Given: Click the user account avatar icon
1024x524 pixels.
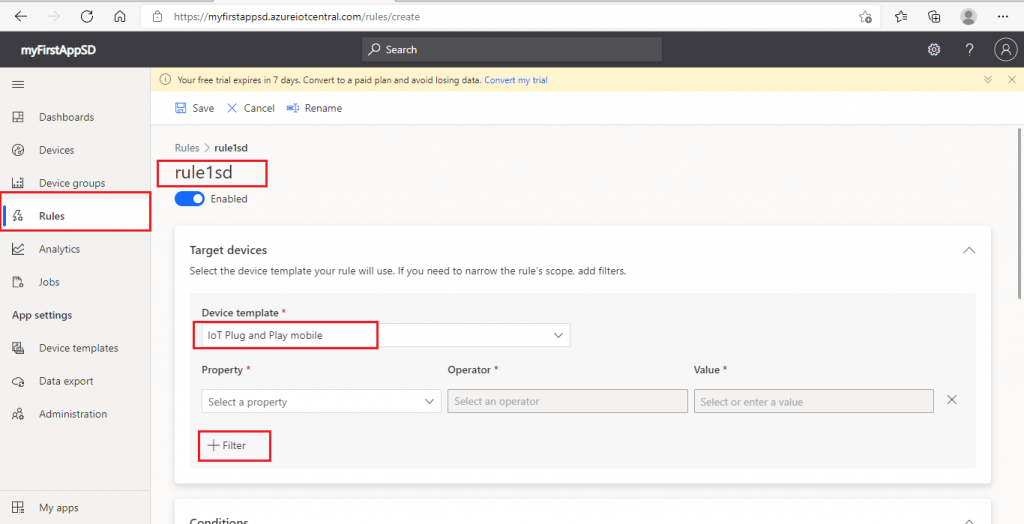Looking at the screenshot, I should 1005,50.
